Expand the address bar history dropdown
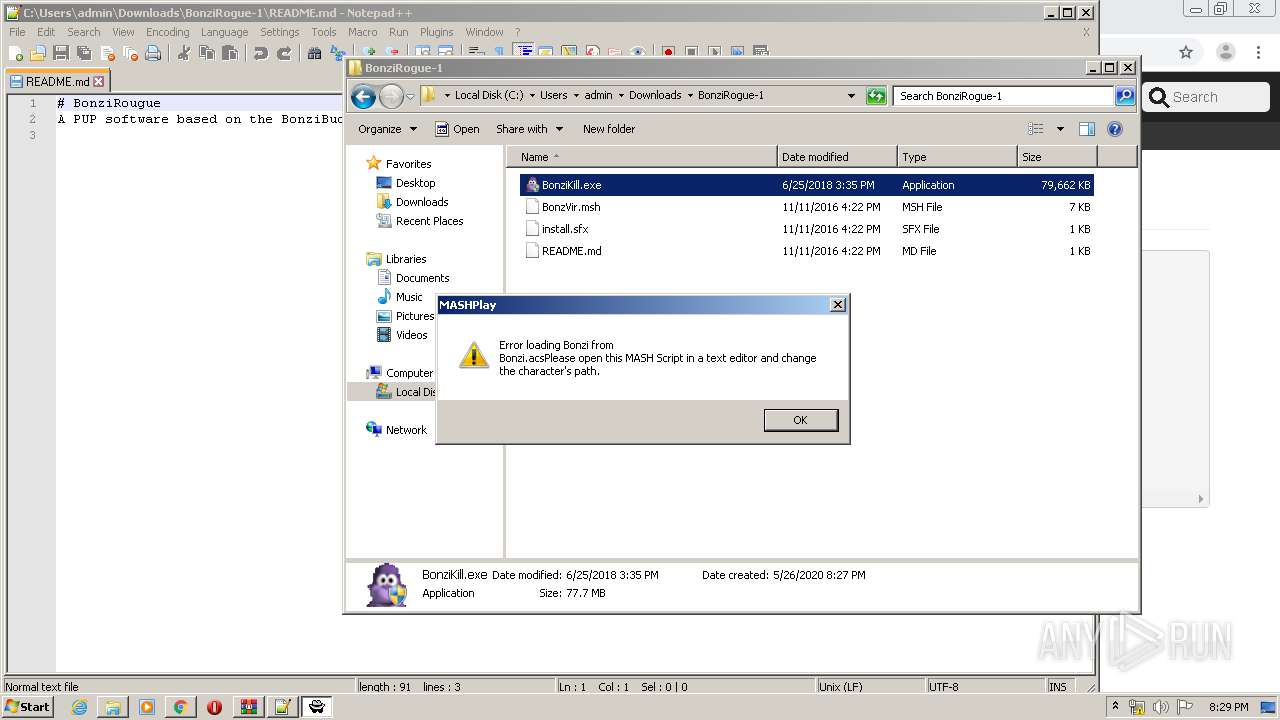This screenshot has width=1280, height=720. click(x=851, y=96)
